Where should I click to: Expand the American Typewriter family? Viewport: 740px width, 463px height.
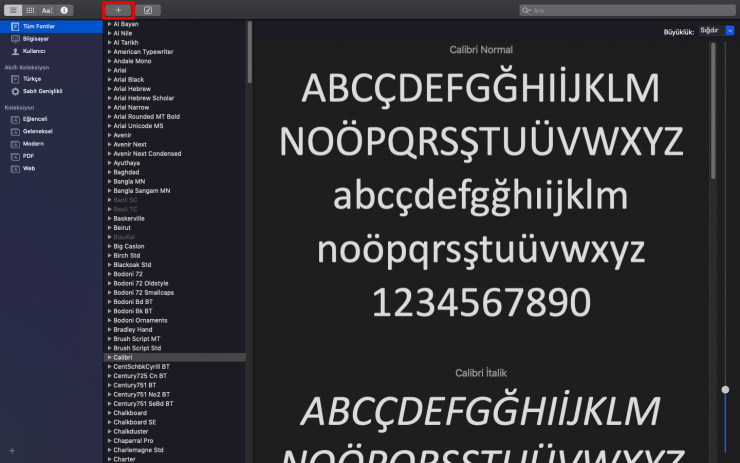click(x=109, y=51)
